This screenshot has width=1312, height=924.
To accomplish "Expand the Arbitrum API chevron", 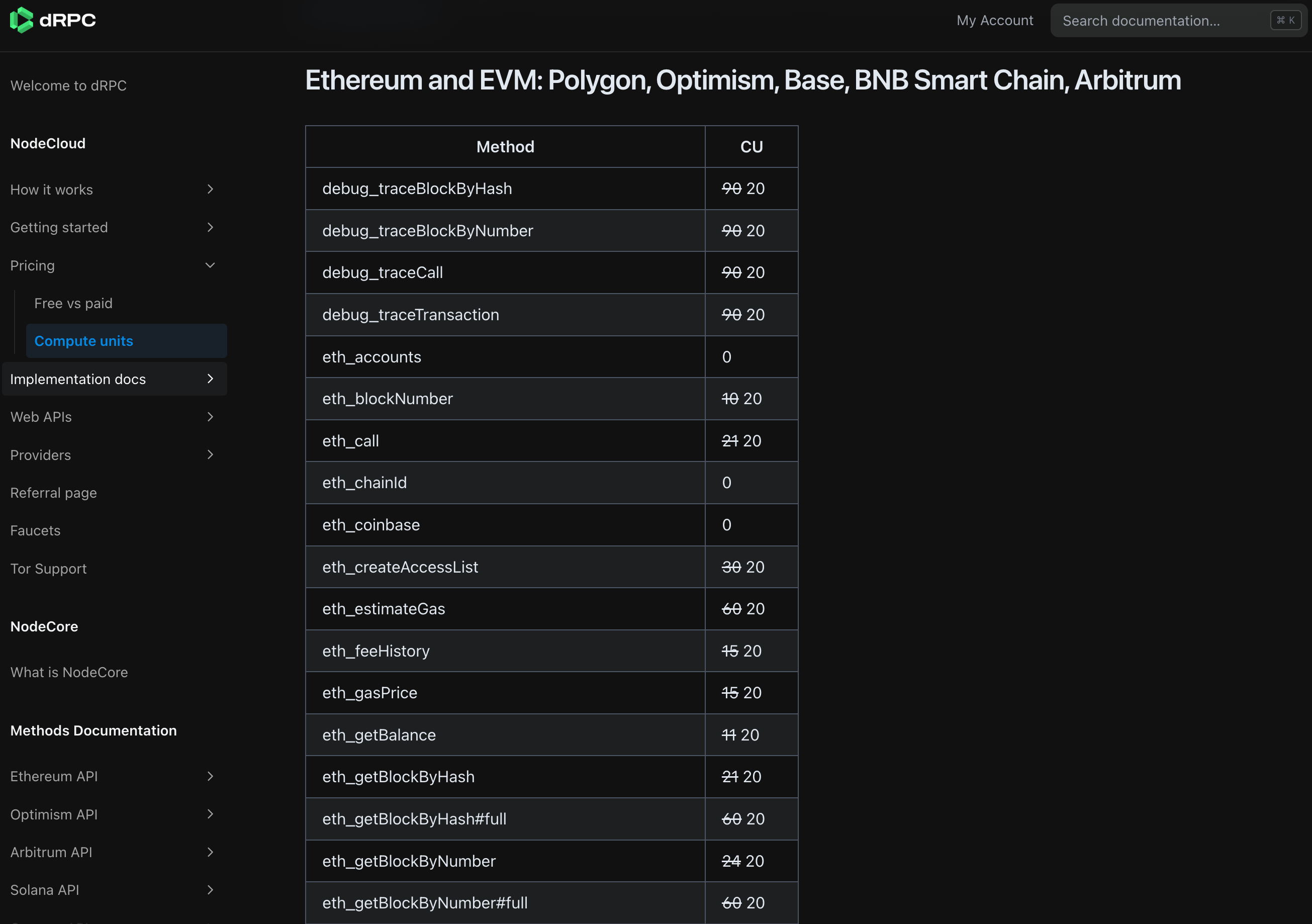I will 210,852.
